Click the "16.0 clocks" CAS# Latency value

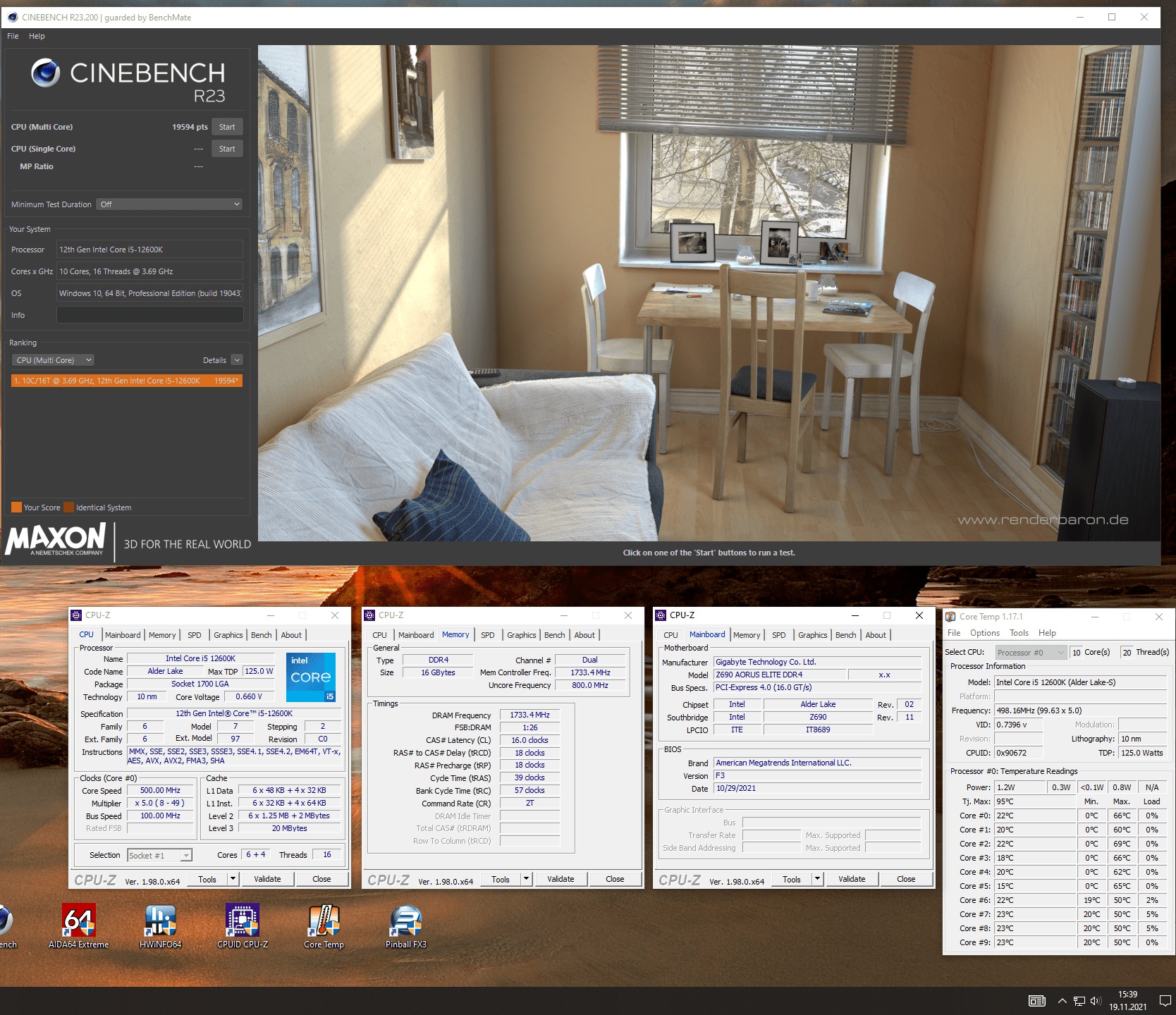(x=529, y=740)
